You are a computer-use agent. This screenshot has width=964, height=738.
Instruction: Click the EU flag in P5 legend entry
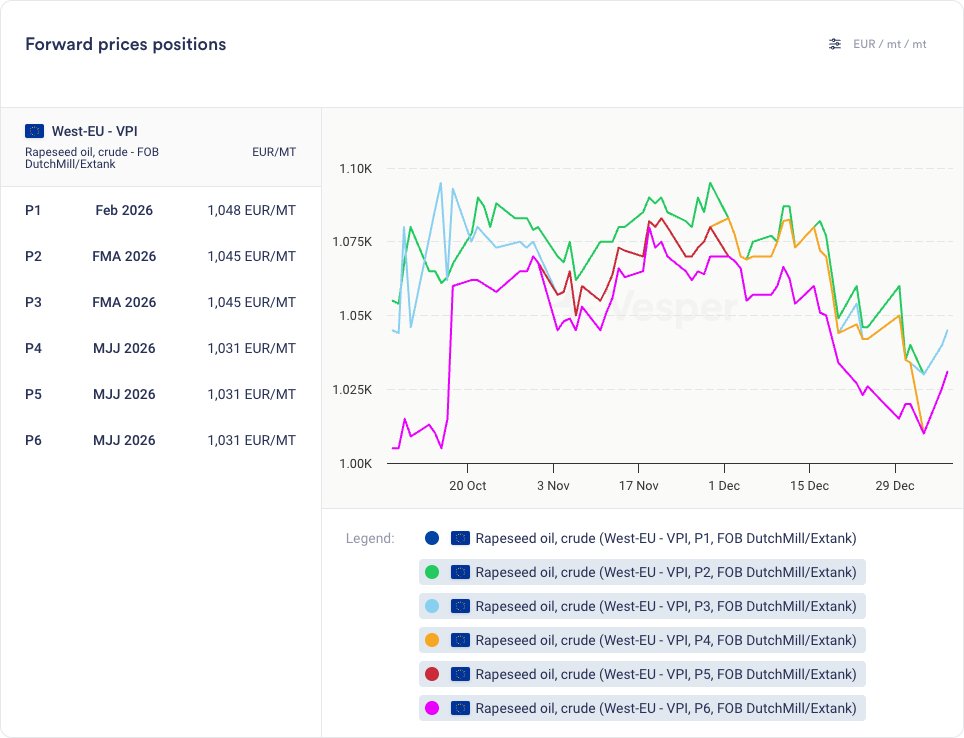coord(460,674)
